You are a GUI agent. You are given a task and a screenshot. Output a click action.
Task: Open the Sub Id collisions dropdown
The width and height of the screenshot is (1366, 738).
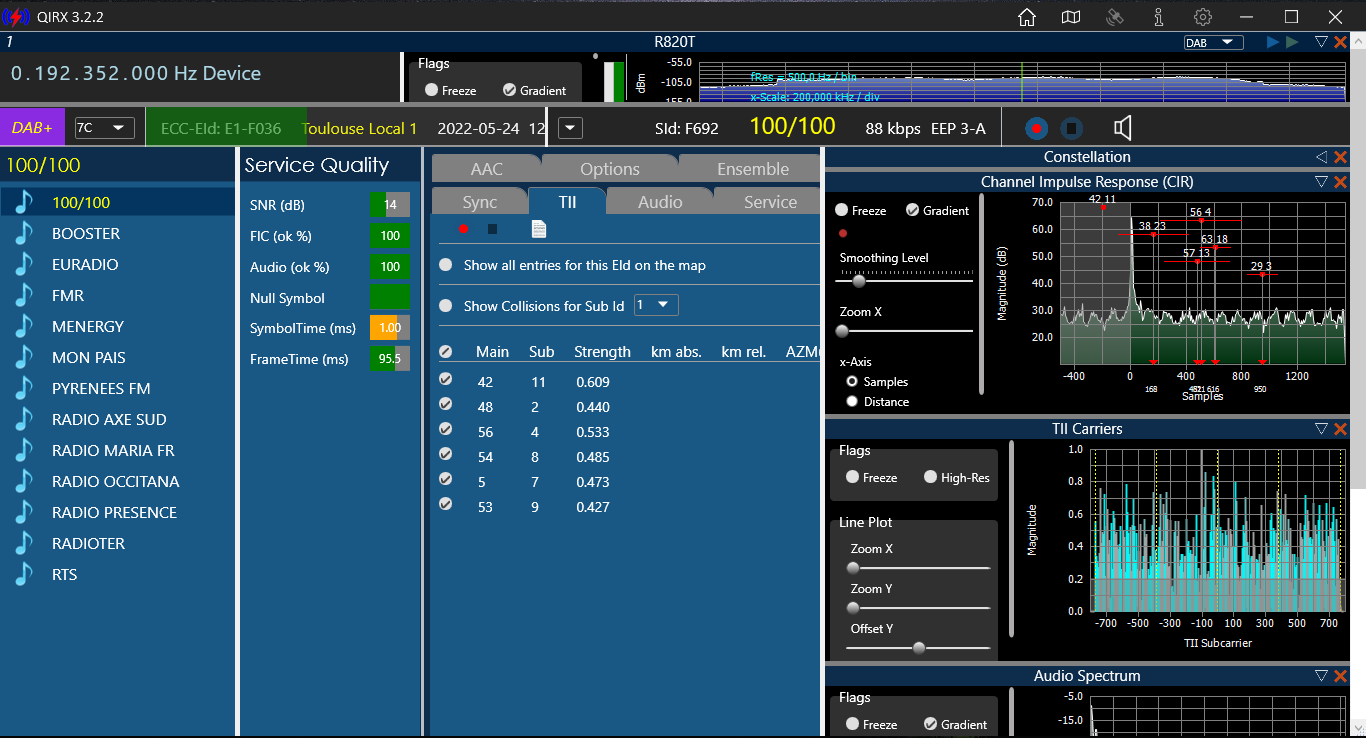[656, 305]
